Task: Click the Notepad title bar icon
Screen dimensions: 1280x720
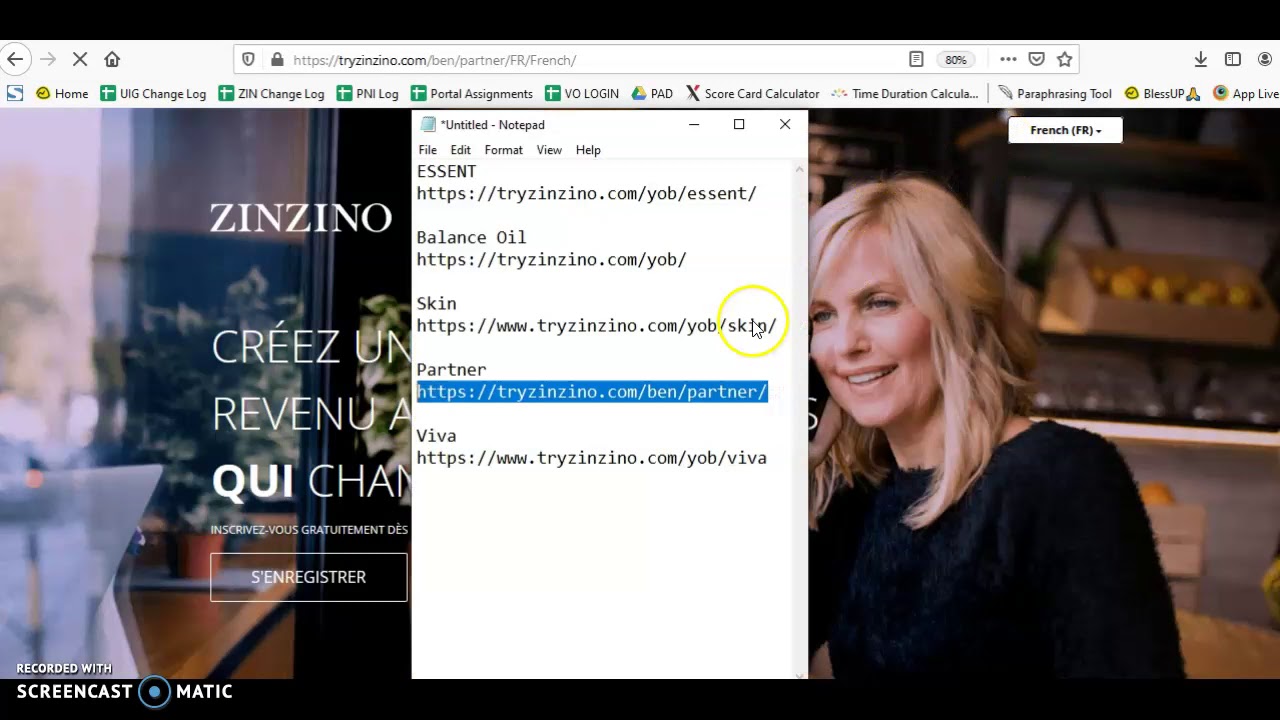Action: pos(428,125)
